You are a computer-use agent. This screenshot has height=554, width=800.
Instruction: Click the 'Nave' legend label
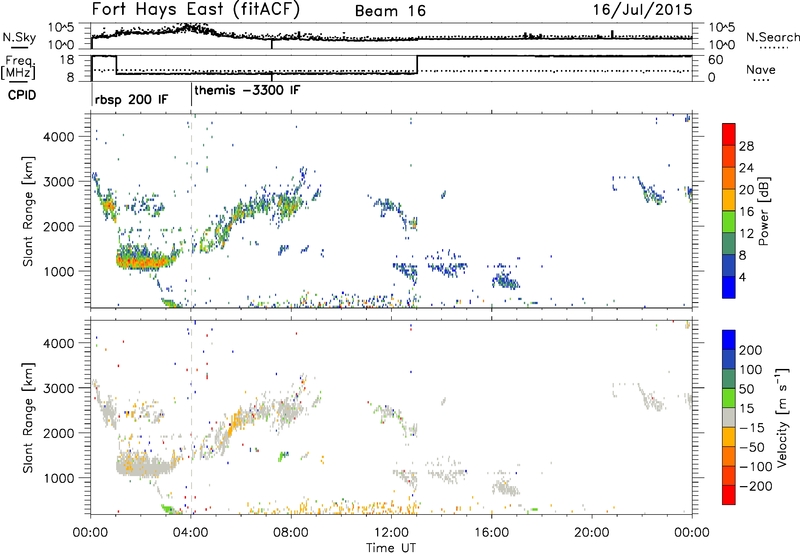(760, 69)
